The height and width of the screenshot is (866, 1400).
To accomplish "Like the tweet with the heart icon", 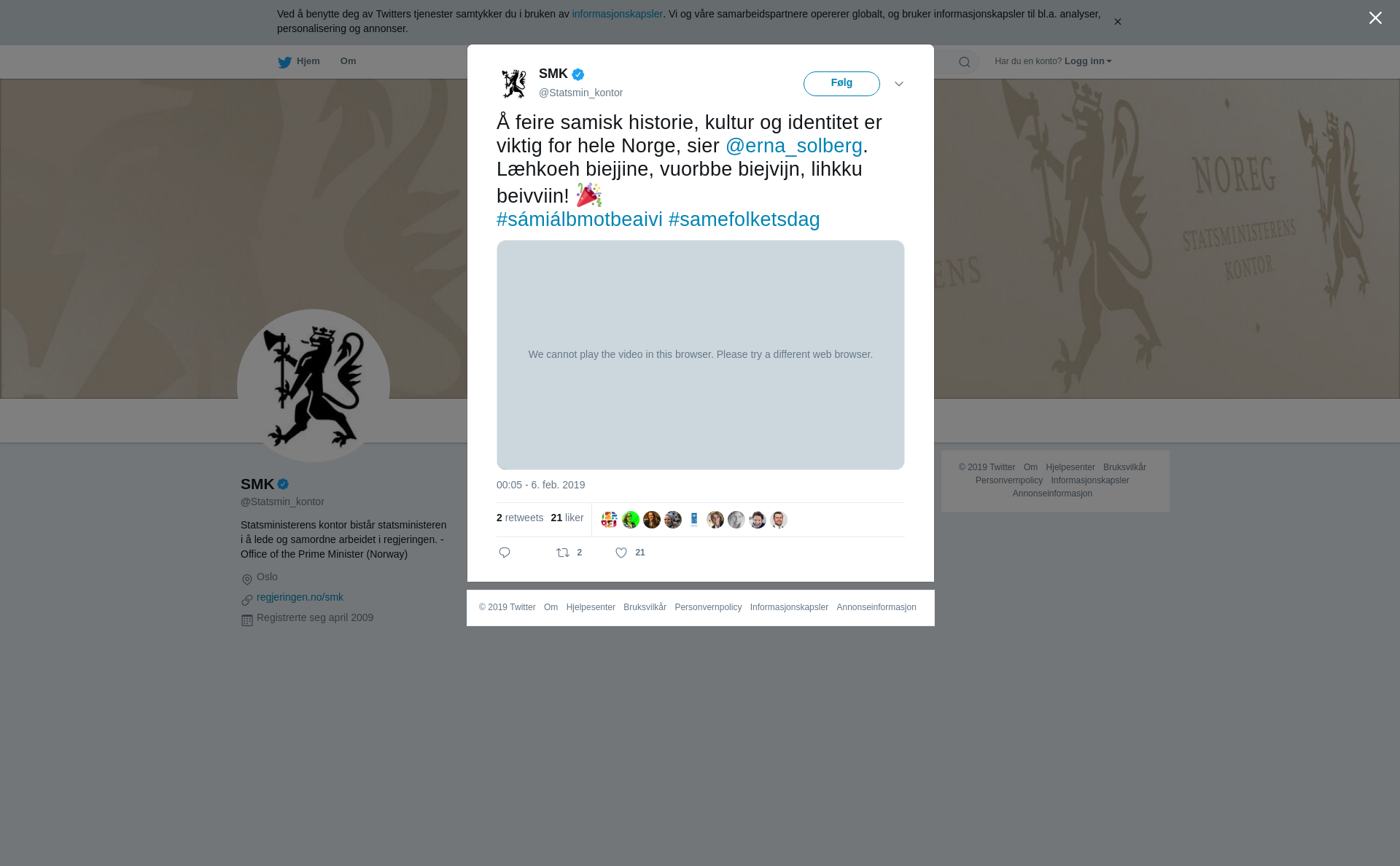I will click(x=621, y=553).
